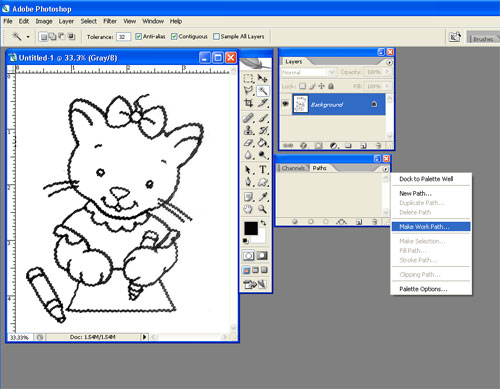Open the document status bar popup arrow

[144, 337]
